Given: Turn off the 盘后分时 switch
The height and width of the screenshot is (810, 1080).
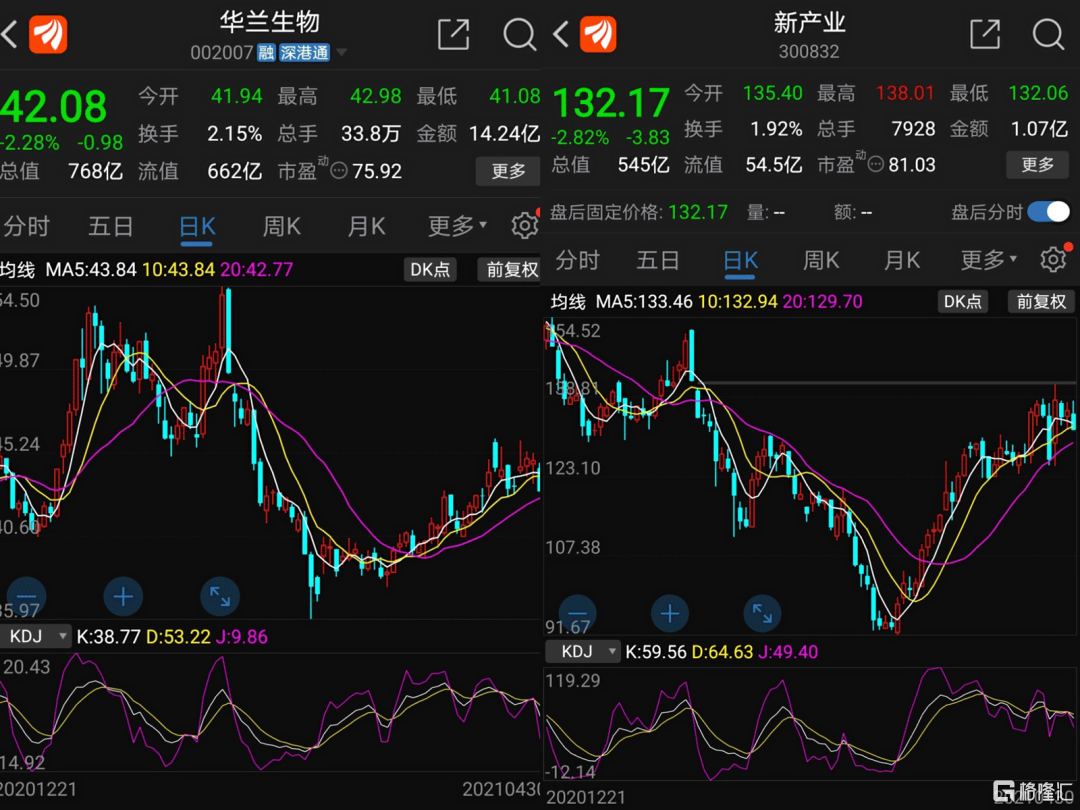Looking at the screenshot, I should pyautogui.click(x=1048, y=212).
